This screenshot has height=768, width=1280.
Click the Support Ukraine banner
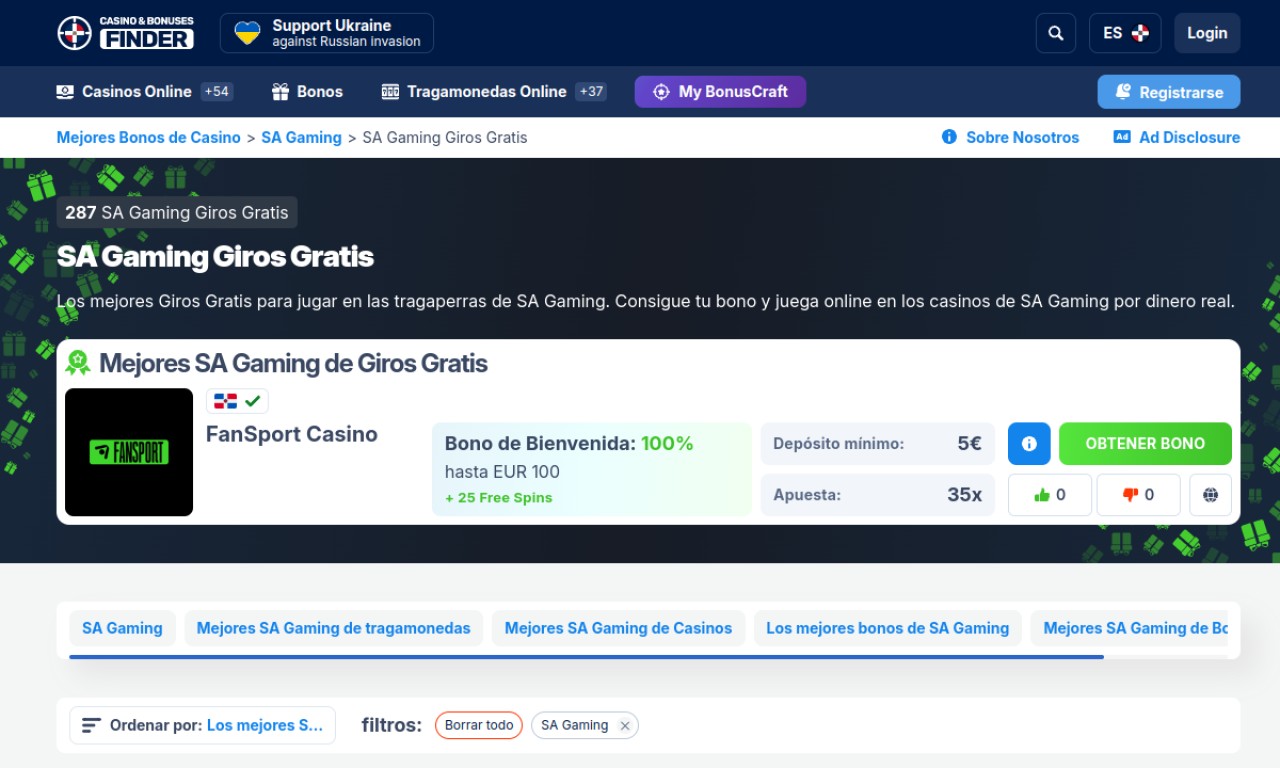tap(327, 33)
